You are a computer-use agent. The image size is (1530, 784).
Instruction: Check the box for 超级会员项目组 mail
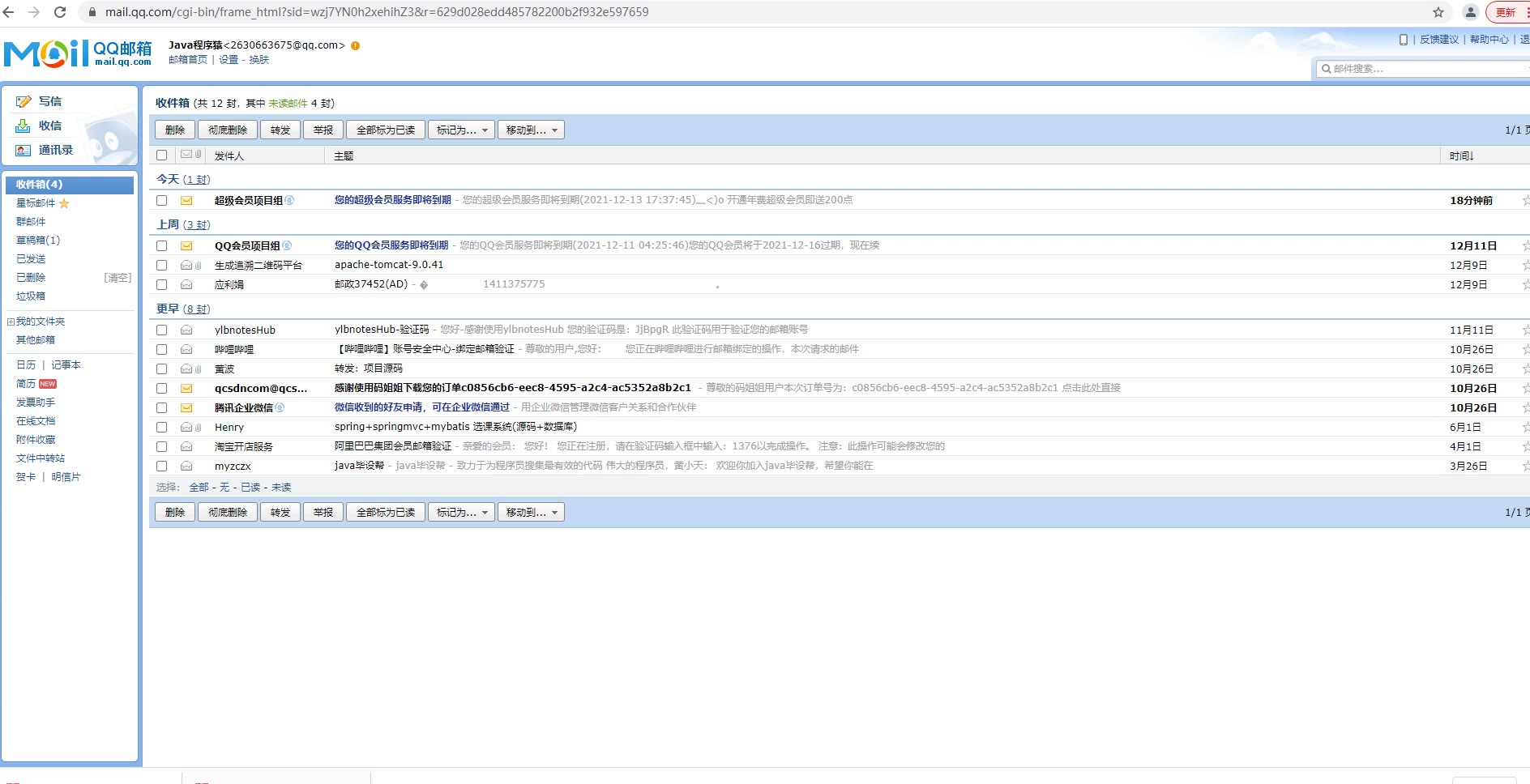tap(161, 200)
